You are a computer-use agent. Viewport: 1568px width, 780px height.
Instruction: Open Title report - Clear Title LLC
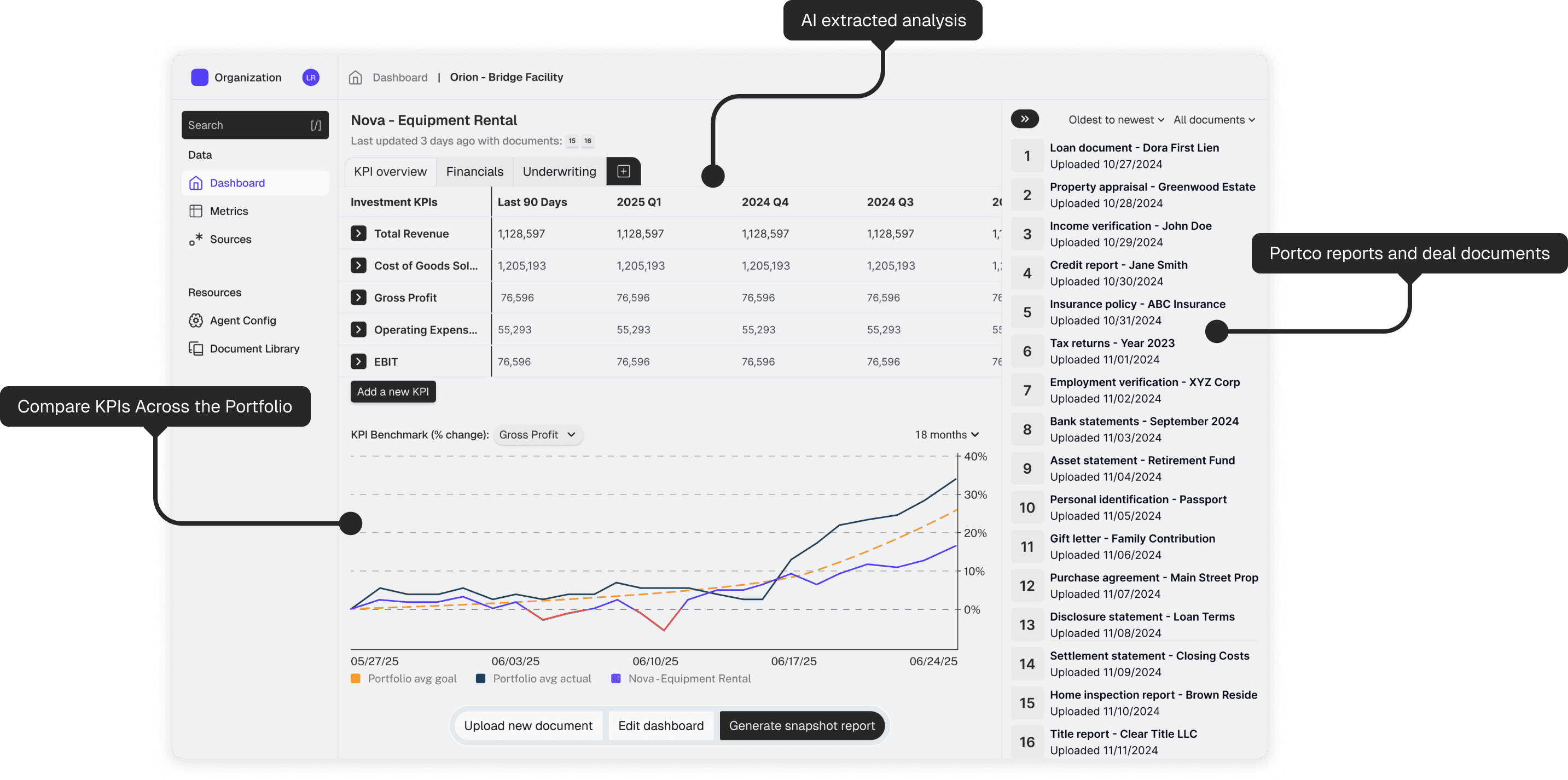click(1135, 742)
